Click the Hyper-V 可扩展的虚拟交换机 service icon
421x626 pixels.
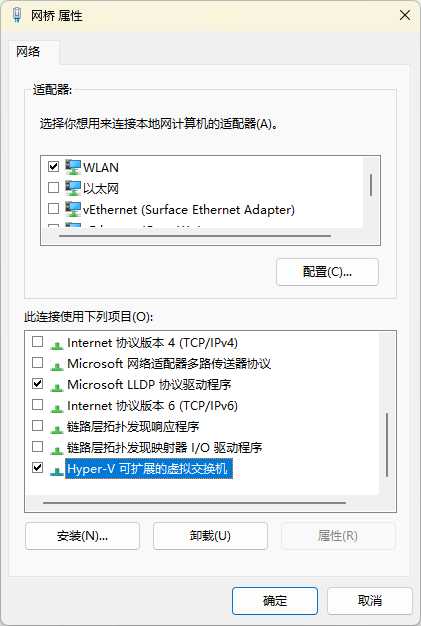click(57, 470)
